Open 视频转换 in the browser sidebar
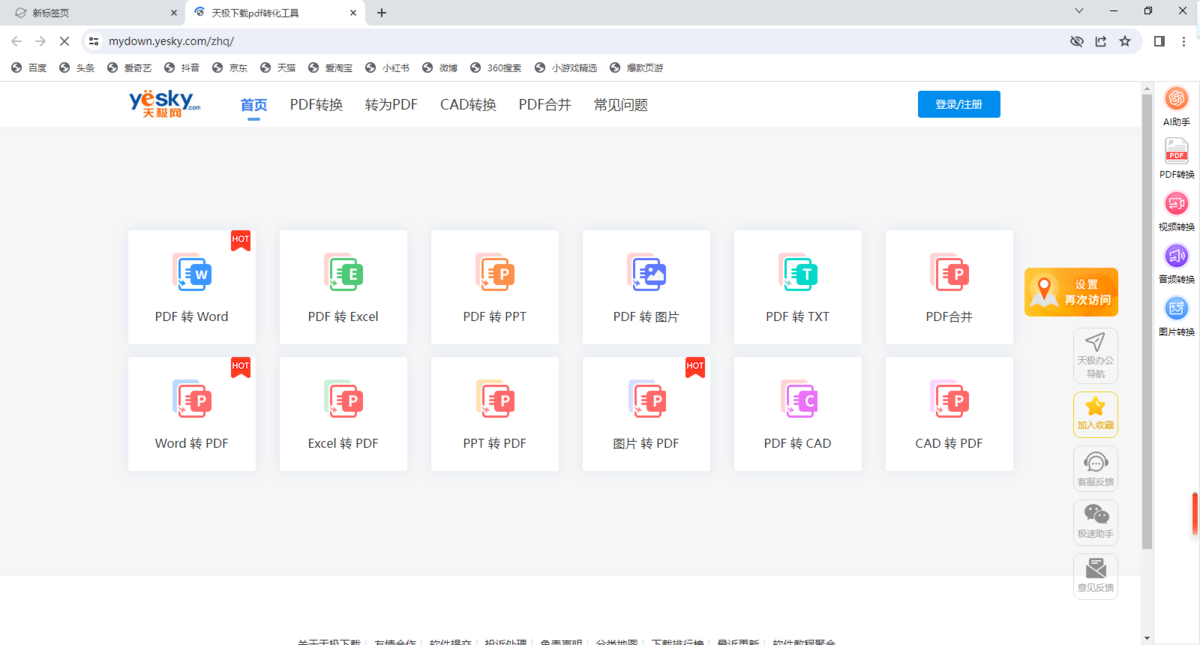The width and height of the screenshot is (1200, 645). tap(1176, 203)
